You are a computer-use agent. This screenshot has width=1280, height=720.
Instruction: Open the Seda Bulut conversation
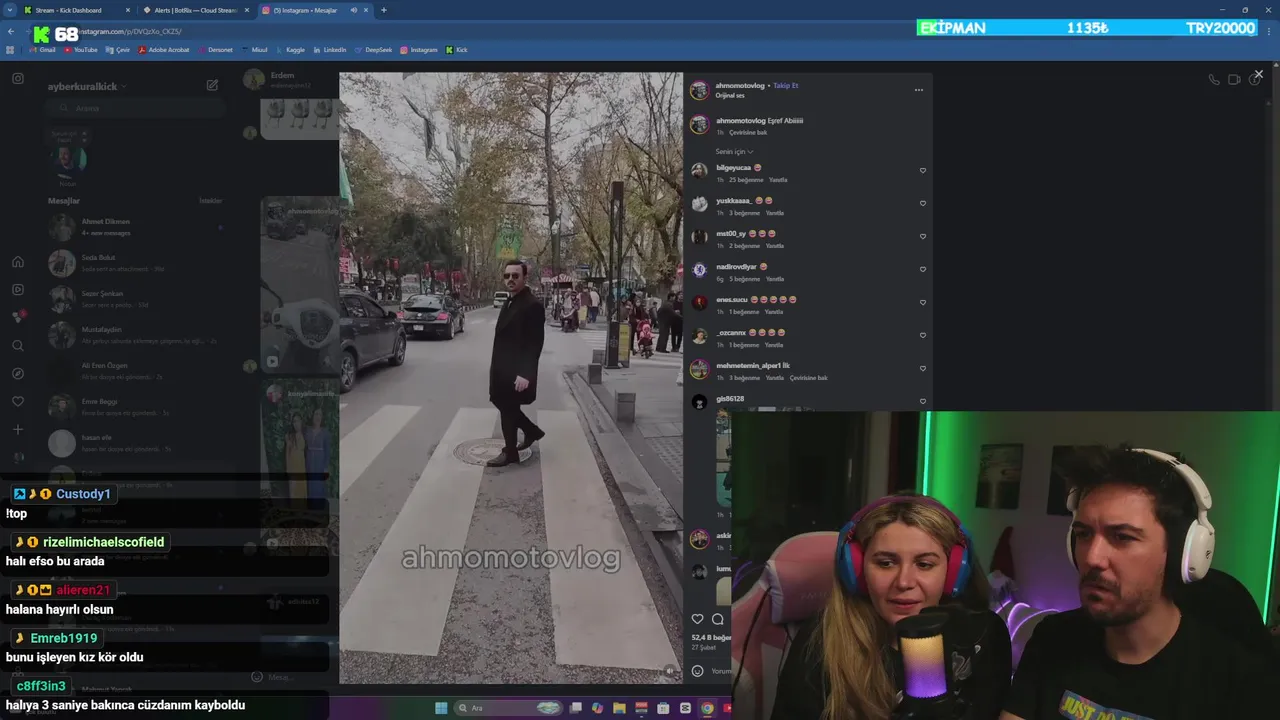click(135, 263)
